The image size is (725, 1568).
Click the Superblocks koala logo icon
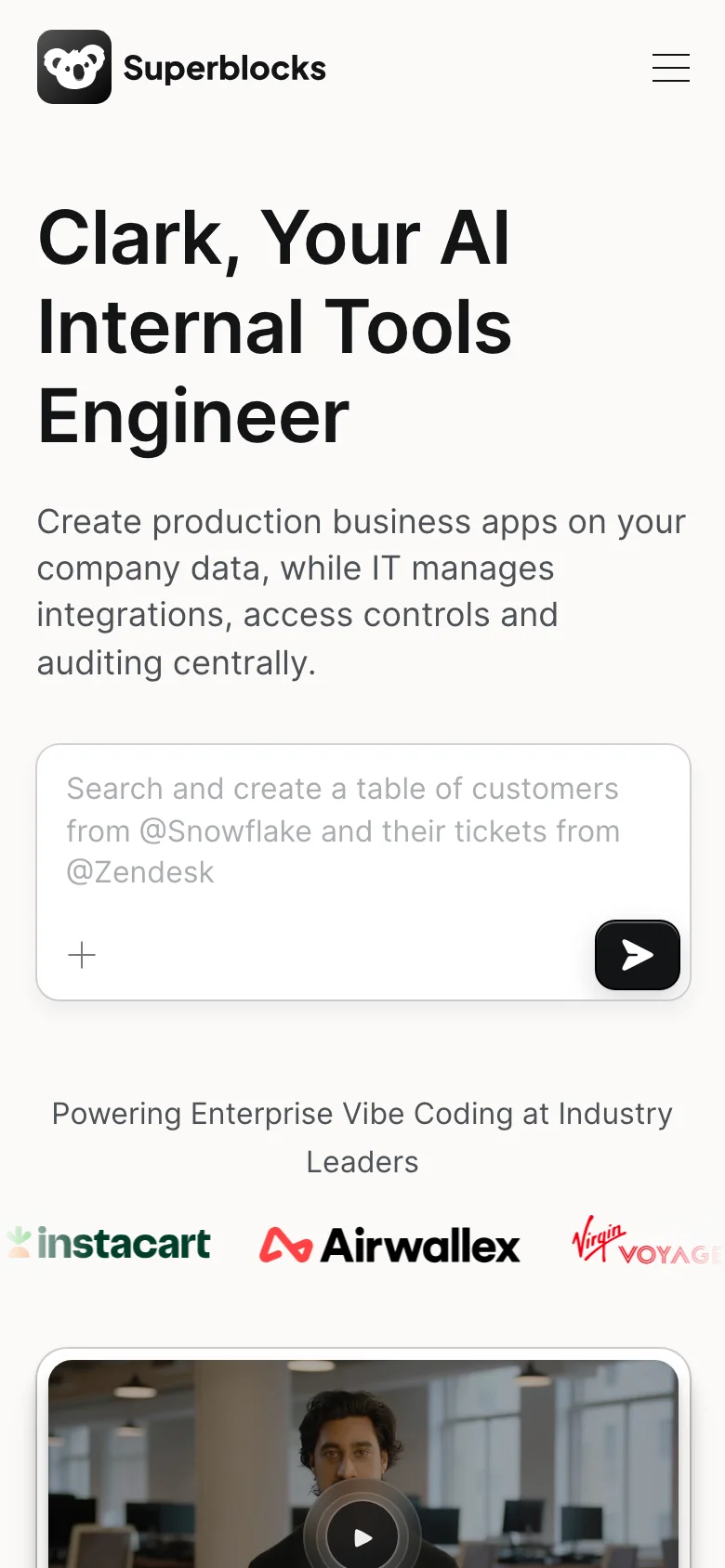pyautogui.click(x=74, y=67)
